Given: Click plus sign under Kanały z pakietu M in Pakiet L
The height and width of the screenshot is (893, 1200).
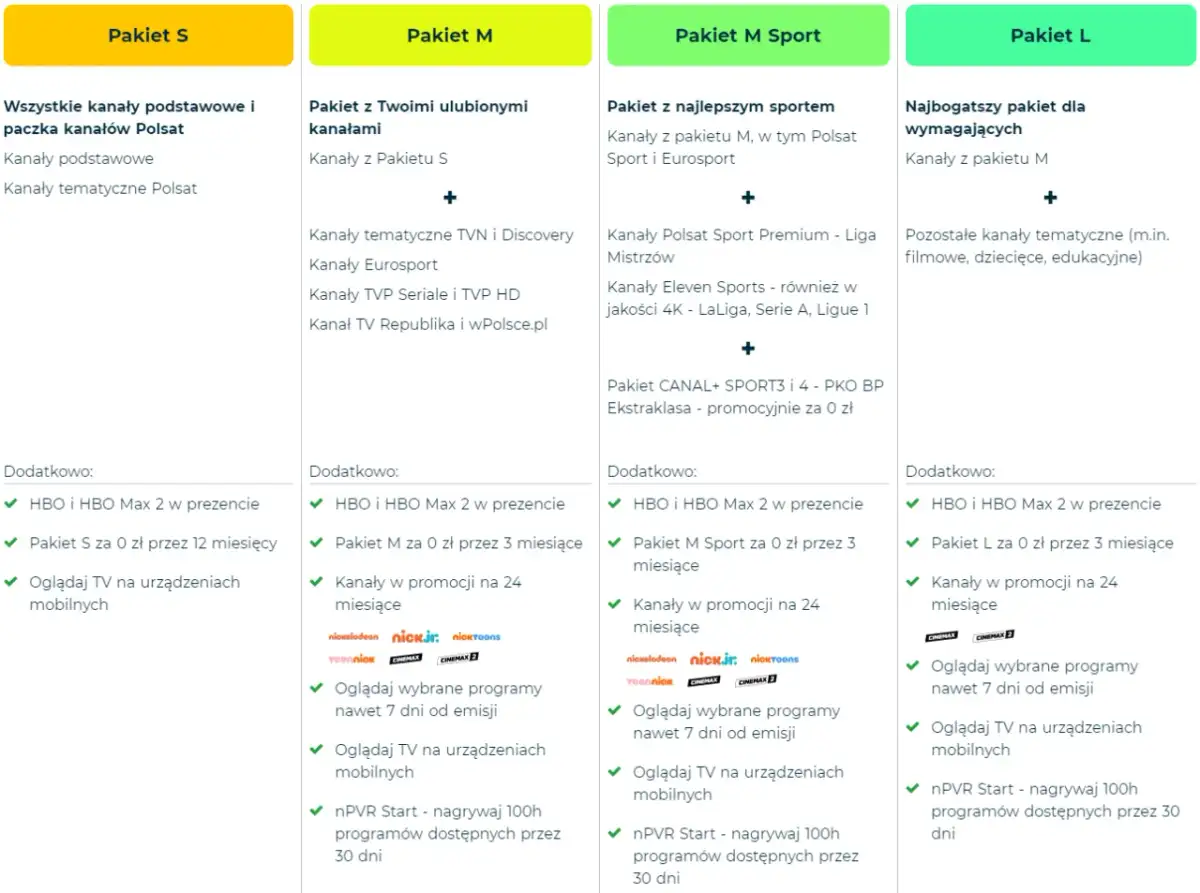Looking at the screenshot, I should pos(1050,197).
